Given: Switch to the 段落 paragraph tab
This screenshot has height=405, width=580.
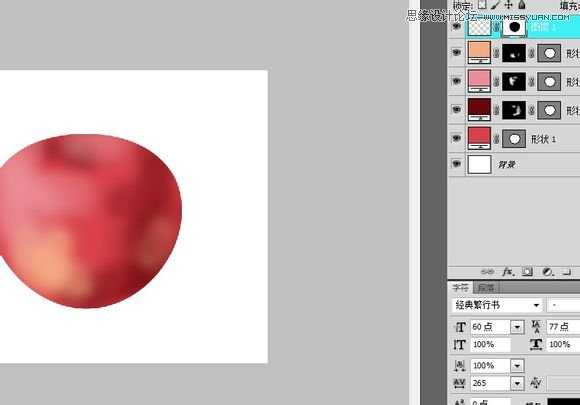Looking at the screenshot, I should tap(486, 287).
